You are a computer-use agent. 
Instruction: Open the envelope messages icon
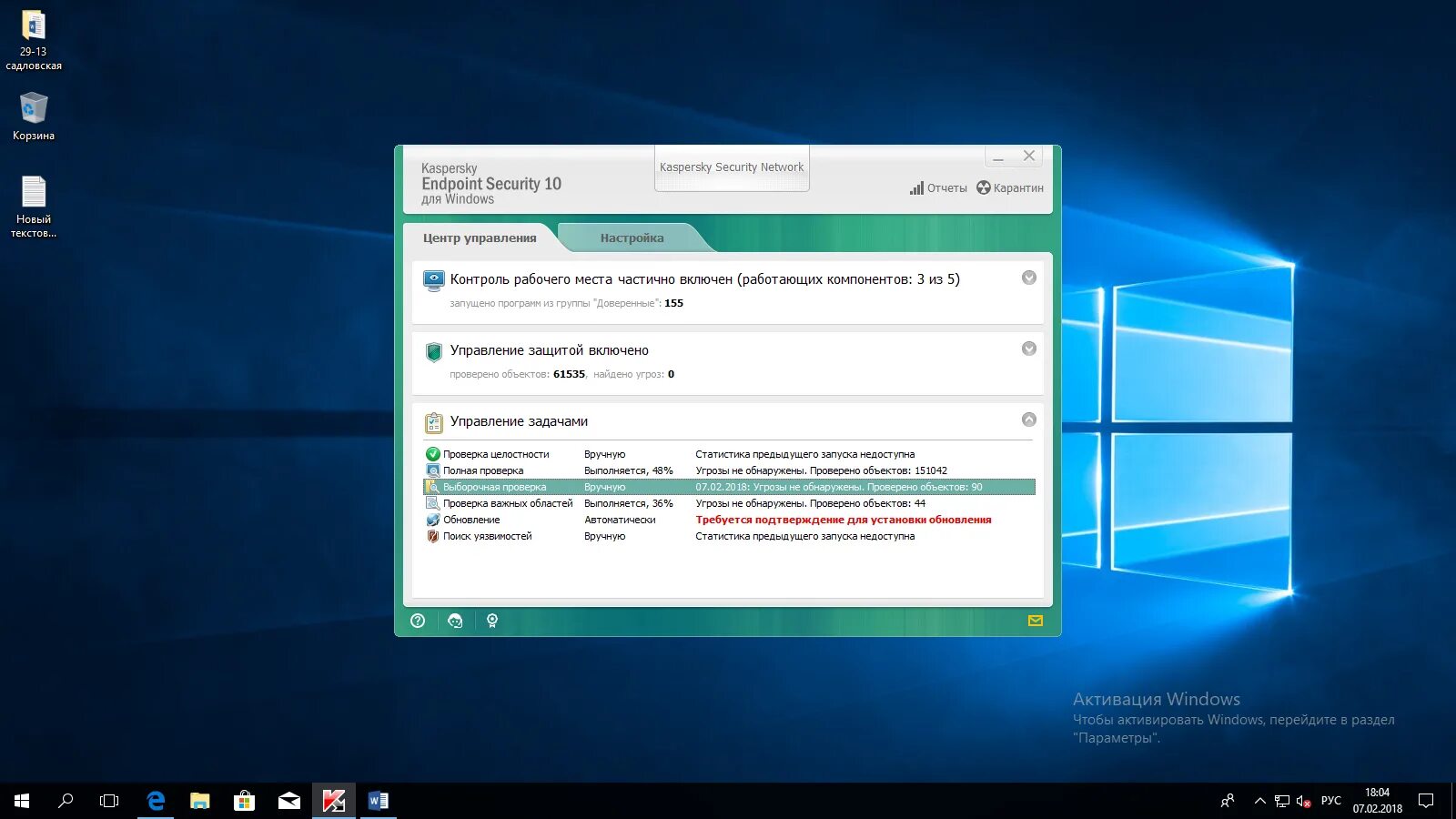coord(1036,621)
